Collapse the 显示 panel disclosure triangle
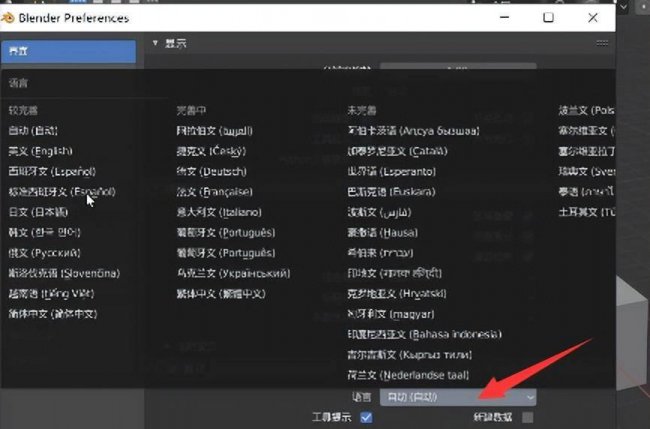This screenshot has height=429, width=650. (155, 43)
